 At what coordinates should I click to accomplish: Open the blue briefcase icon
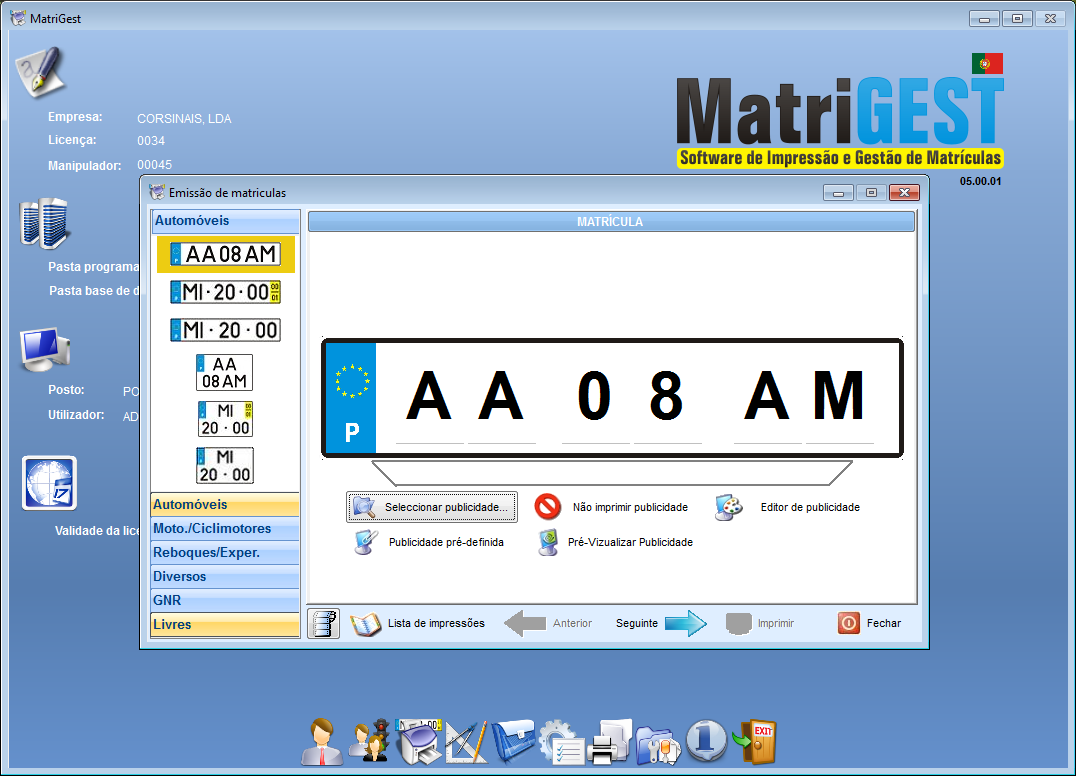(513, 742)
